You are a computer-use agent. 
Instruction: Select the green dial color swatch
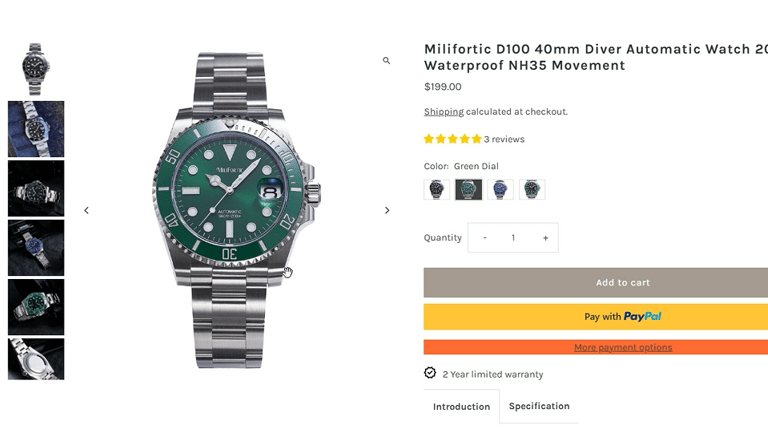click(469, 189)
